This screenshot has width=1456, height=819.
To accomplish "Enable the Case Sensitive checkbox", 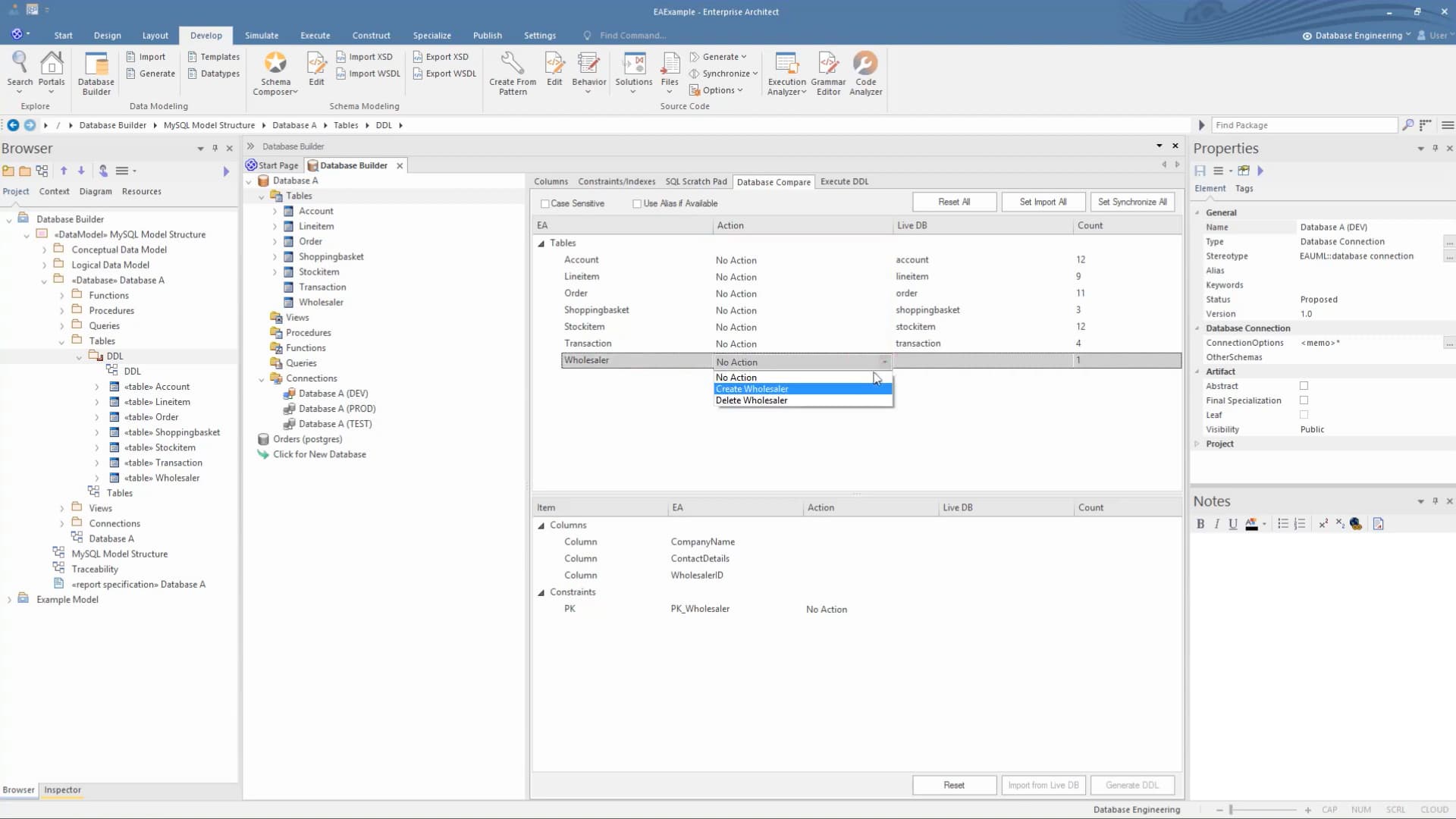I will [544, 203].
